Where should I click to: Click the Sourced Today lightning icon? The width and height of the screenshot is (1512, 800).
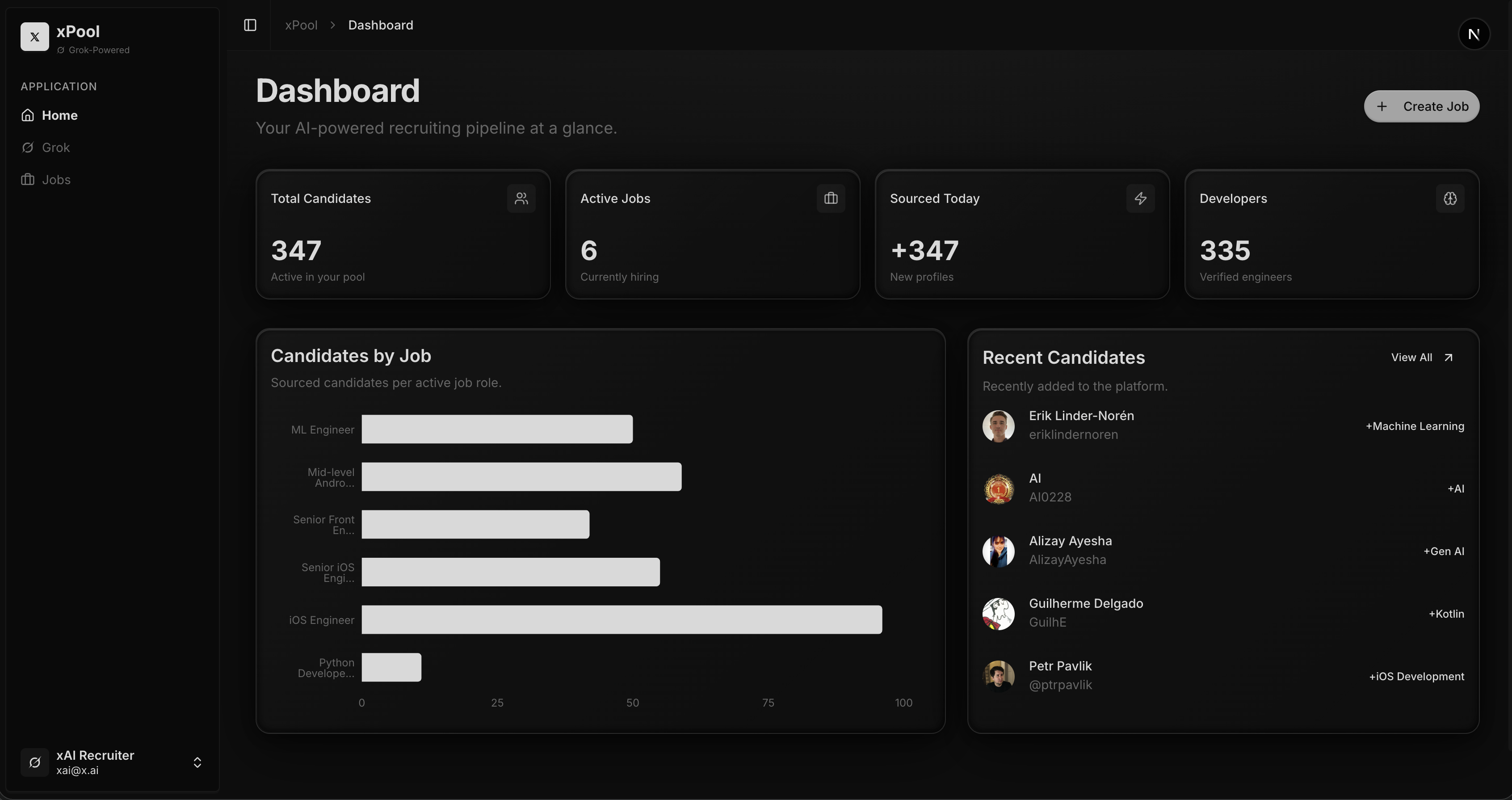[1140, 198]
